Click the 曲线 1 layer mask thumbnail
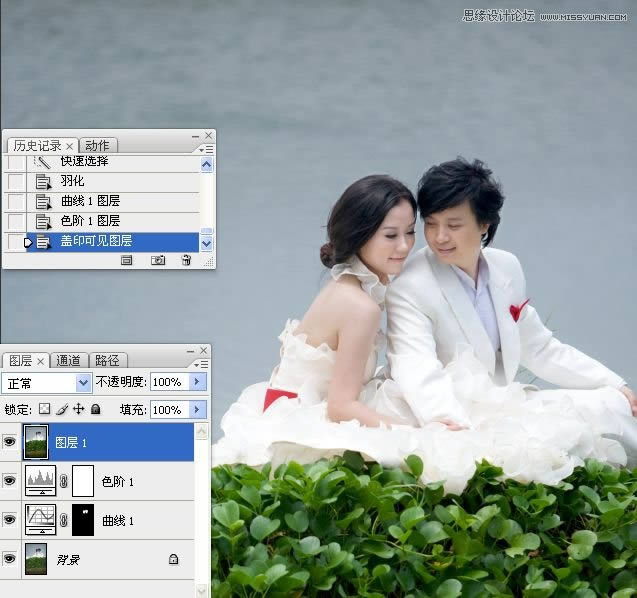Viewport: 637px width, 598px height. point(83,520)
